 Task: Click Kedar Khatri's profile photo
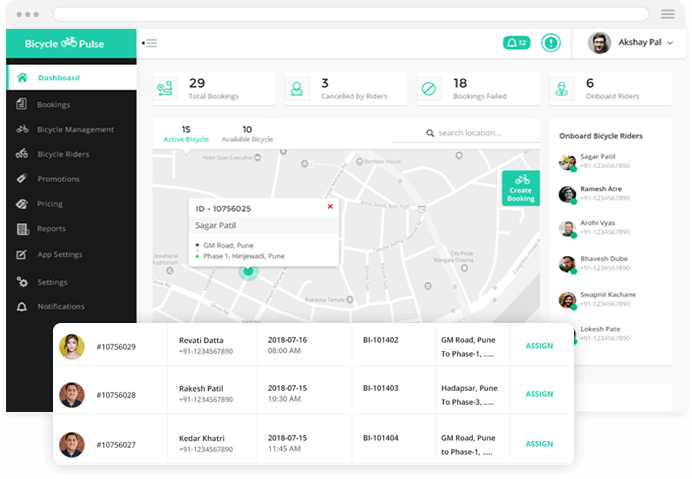(71, 445)
